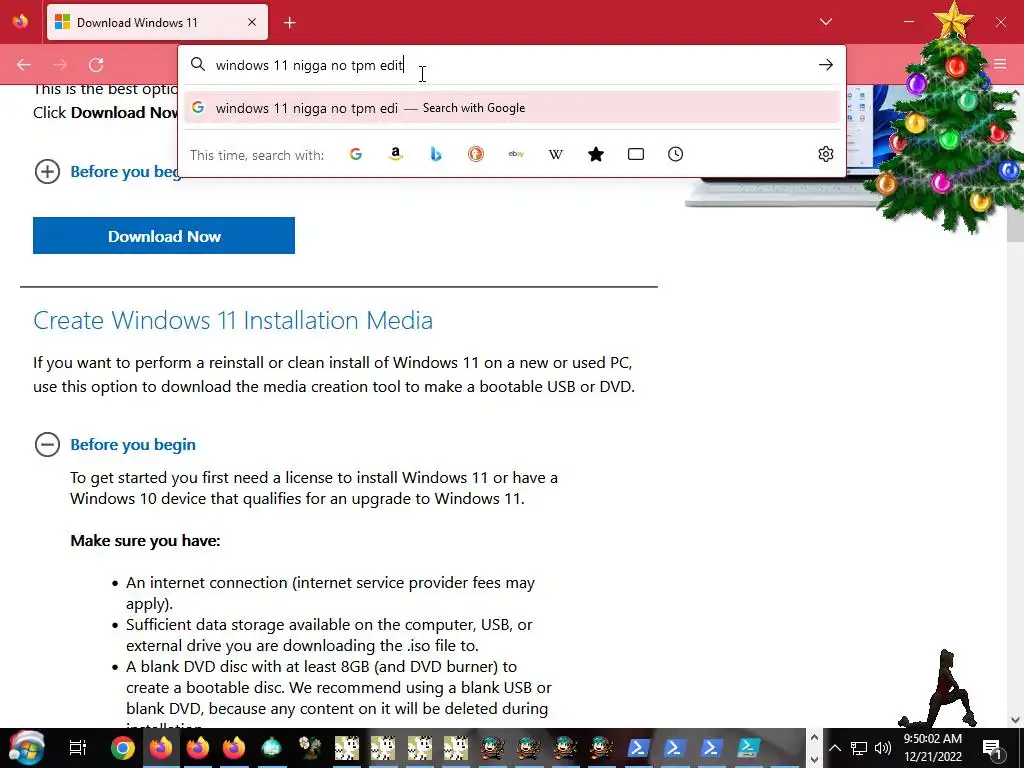Open the Windows Start menu
Viewport: 1024px width, 768px height.
point(25,748)
